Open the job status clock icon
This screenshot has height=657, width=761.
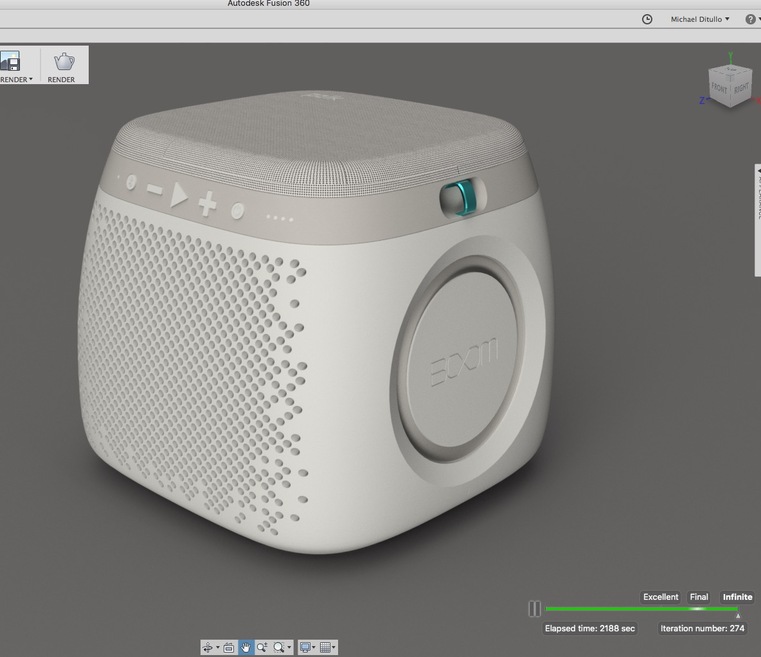[x=647, y=19]
